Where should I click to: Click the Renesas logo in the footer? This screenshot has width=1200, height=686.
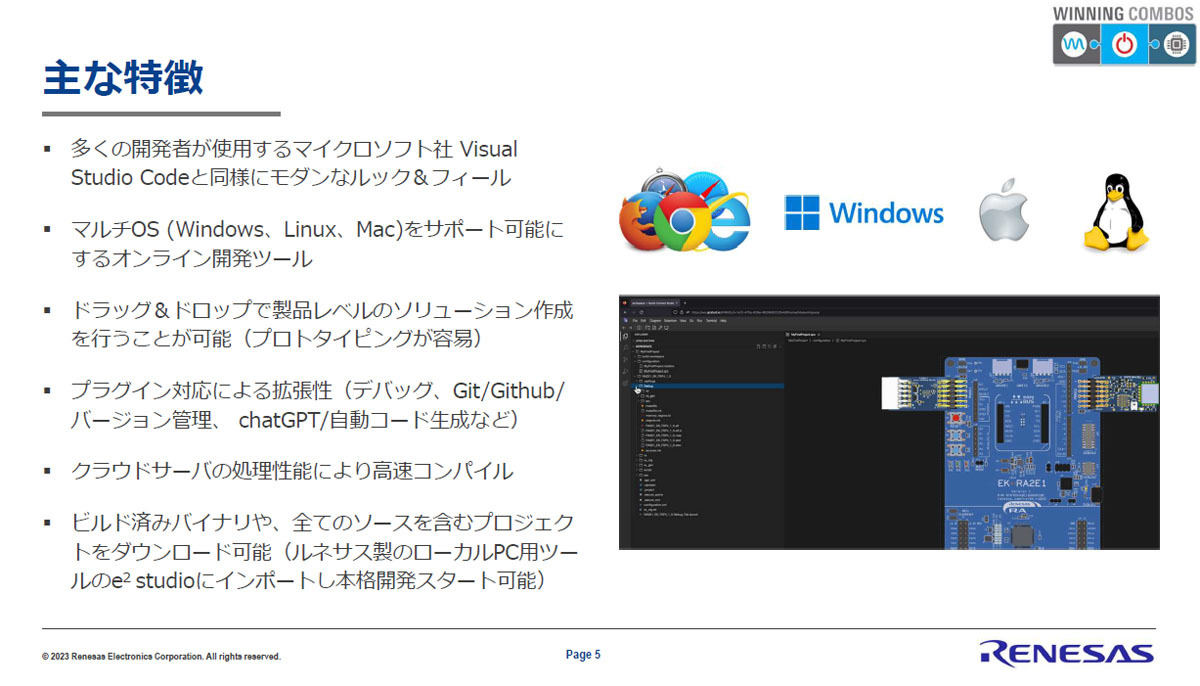(x=1066, y=653)
